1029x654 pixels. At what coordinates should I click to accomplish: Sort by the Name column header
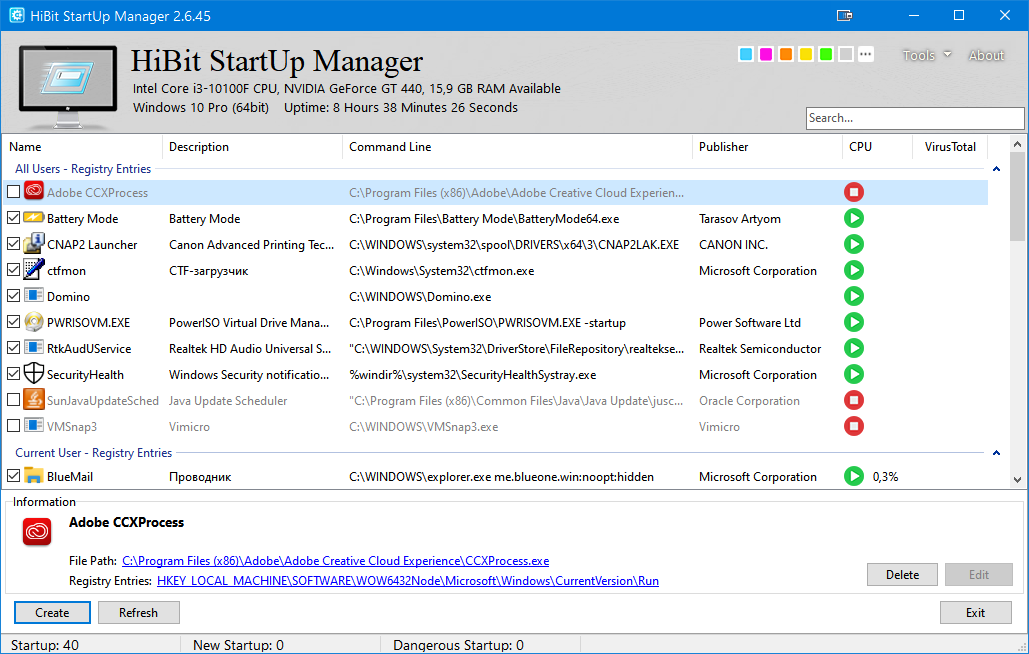click(x=83, y=147)
